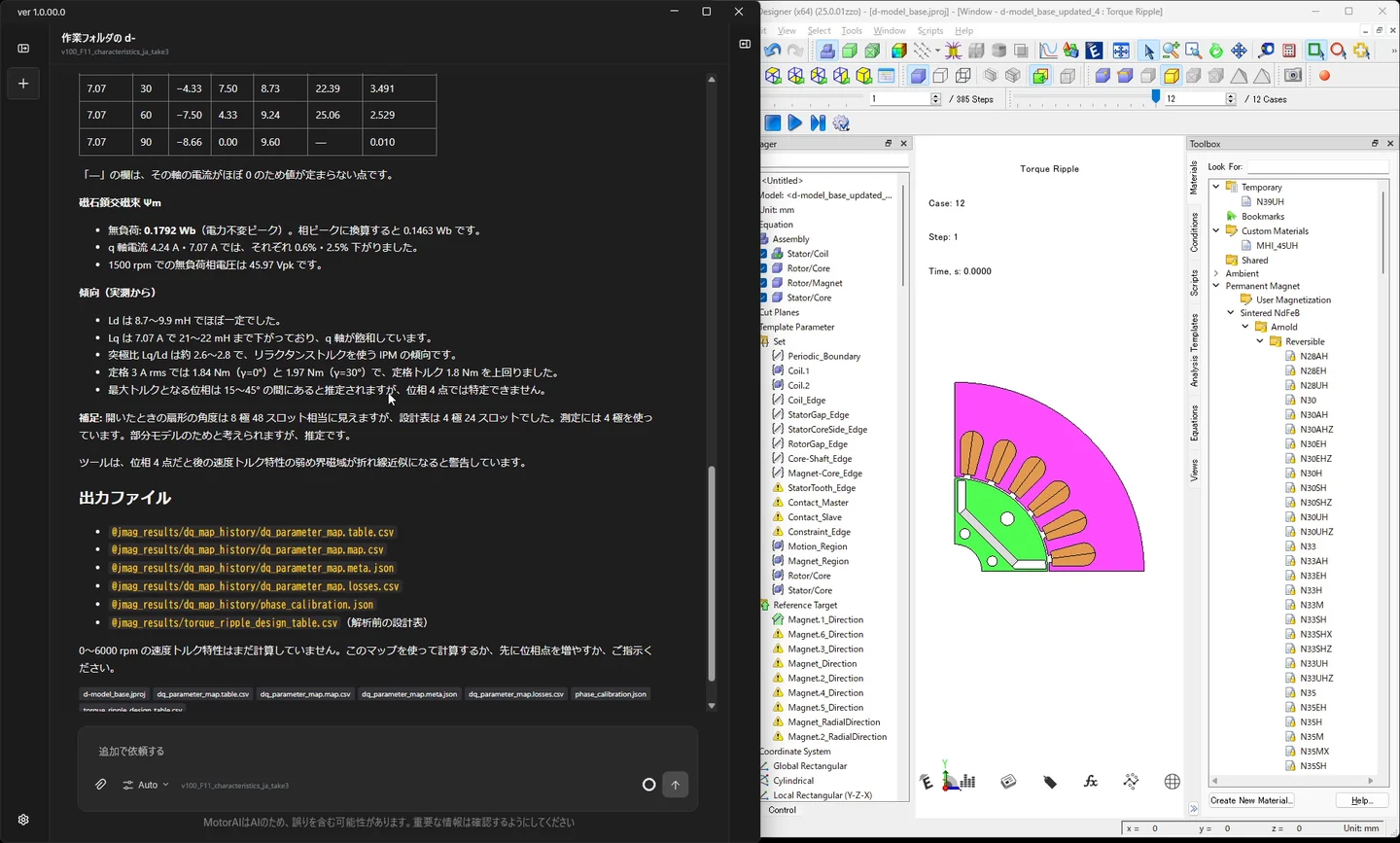This screenshot has height=843, width=1400.
Task: Toggle Stator/Coil visibility checkbox
Action: (x=764, y=254)
